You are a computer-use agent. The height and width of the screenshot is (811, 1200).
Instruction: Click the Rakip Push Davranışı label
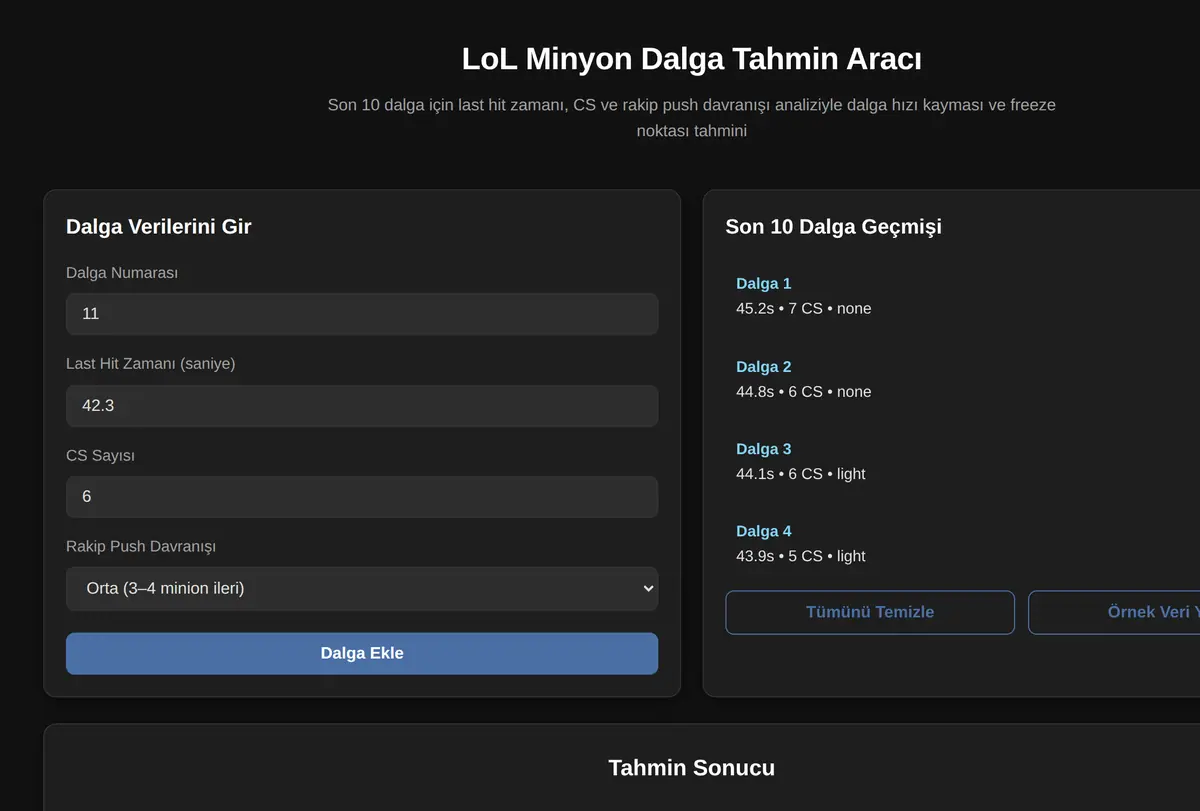[141, 547]
